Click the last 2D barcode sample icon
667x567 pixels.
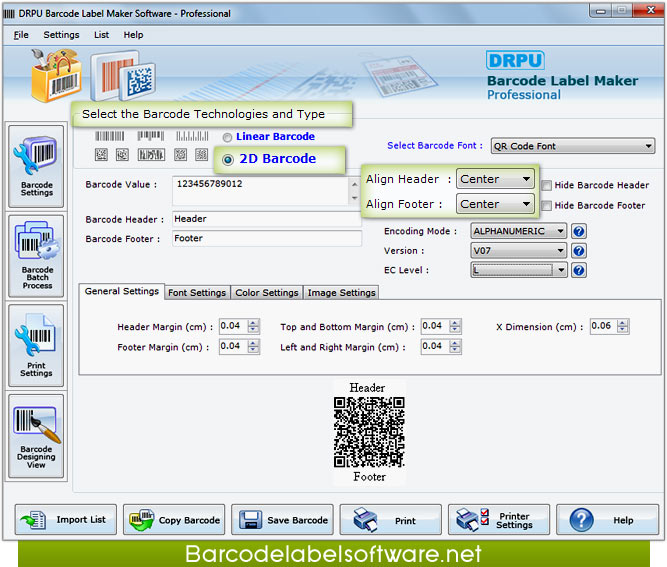[x=201, y=155]
